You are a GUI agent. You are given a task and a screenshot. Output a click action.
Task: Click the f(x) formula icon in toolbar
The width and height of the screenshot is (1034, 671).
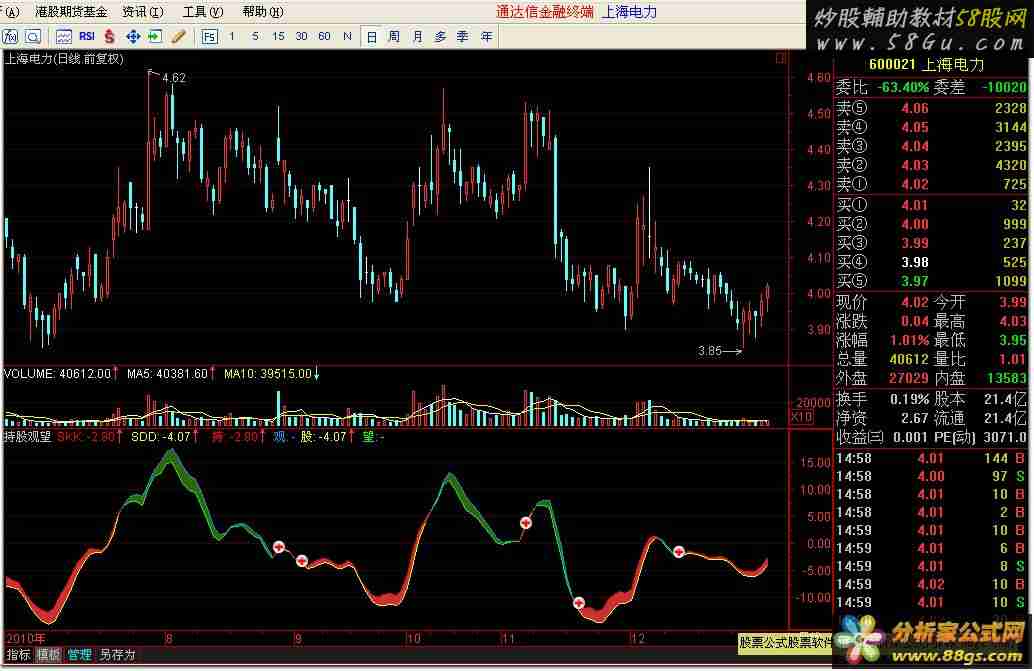click(11, 37)
